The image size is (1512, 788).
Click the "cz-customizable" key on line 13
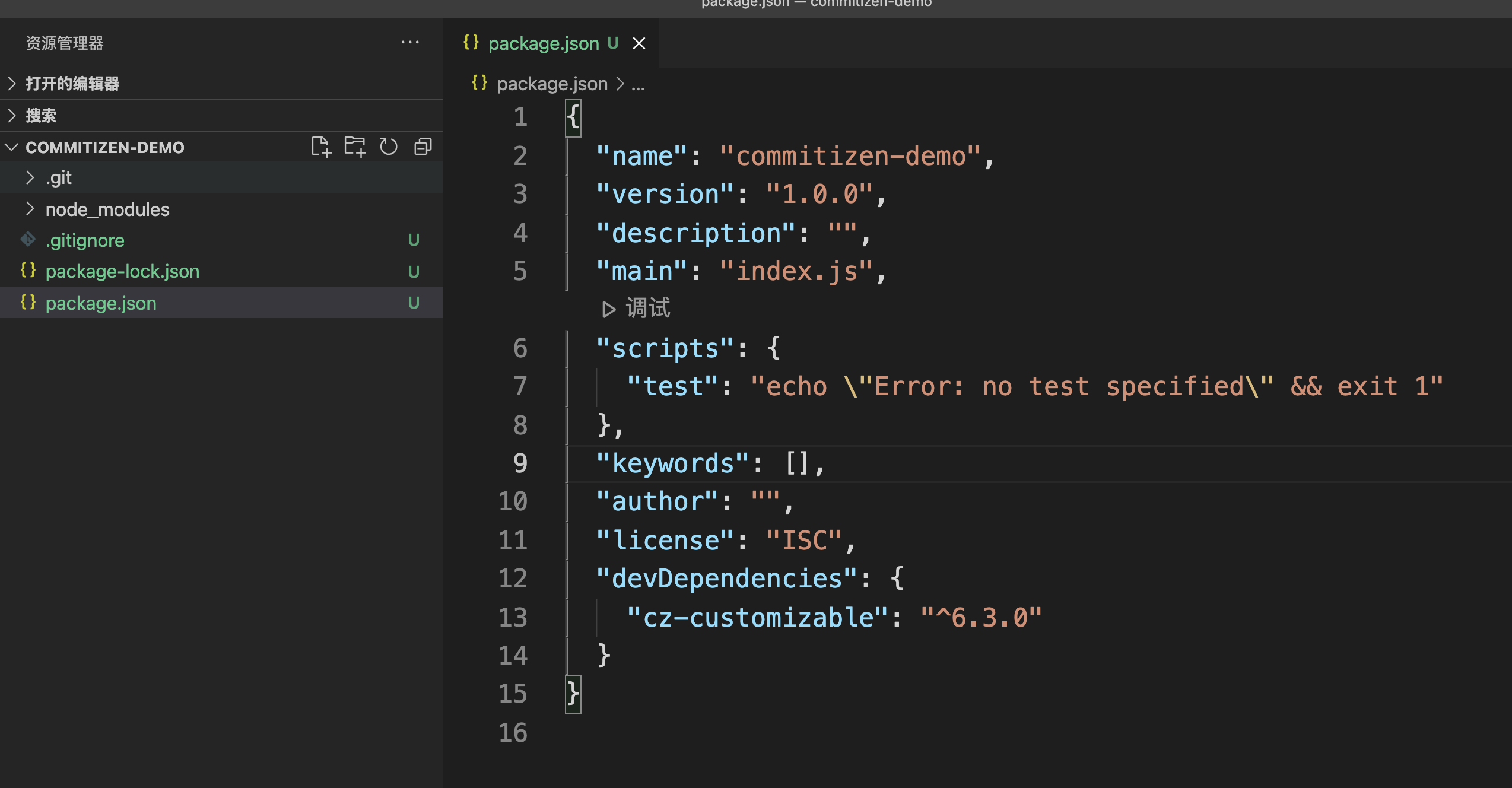click(757, 618)
